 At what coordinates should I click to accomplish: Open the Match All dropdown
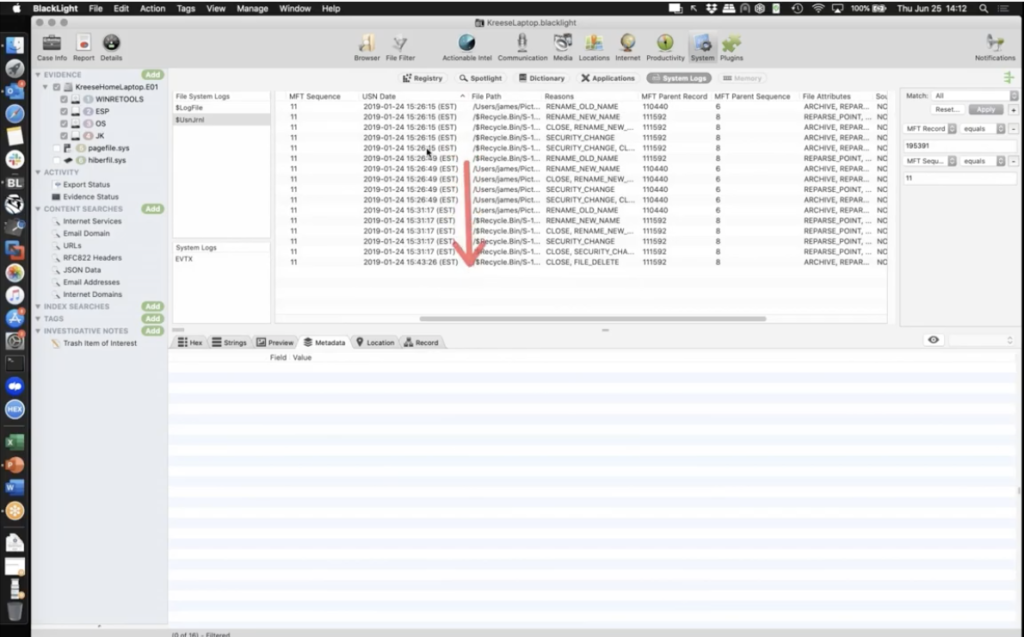click(x=974, y=96)
